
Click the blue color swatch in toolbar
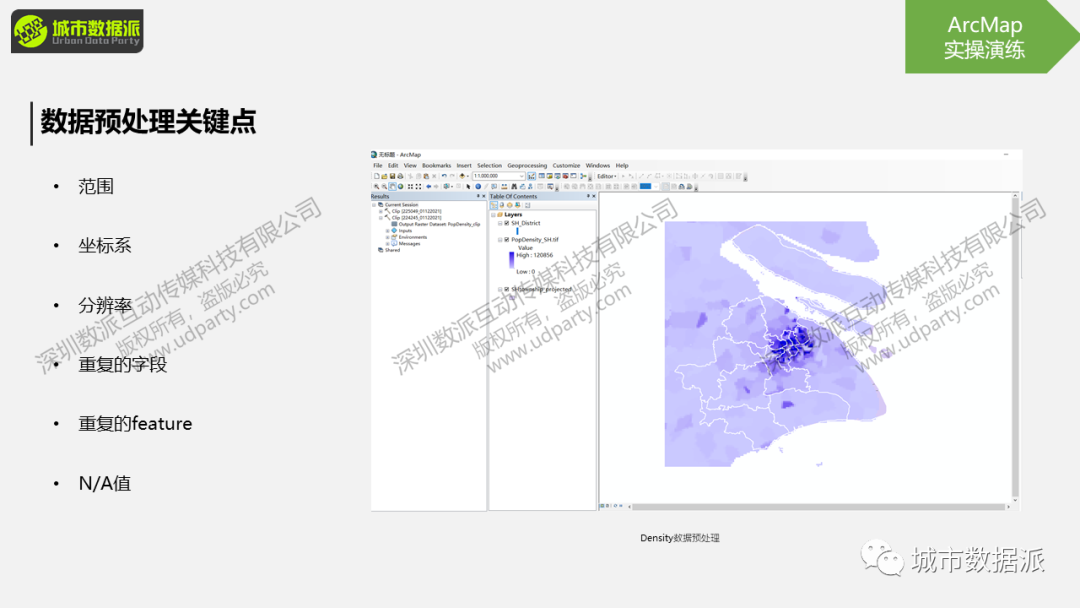645,186
